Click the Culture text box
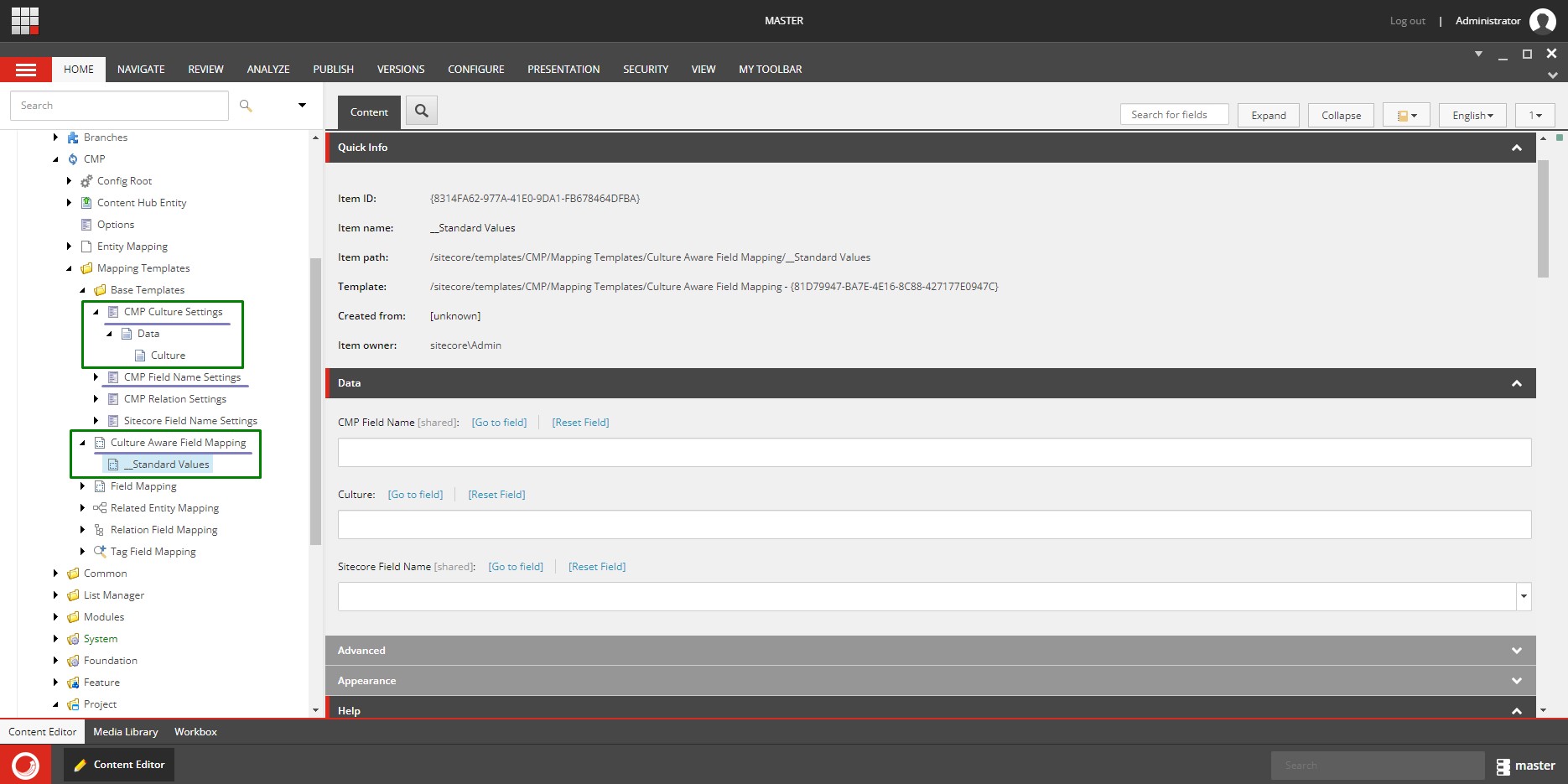1568x784 pixels. point(934,525)
